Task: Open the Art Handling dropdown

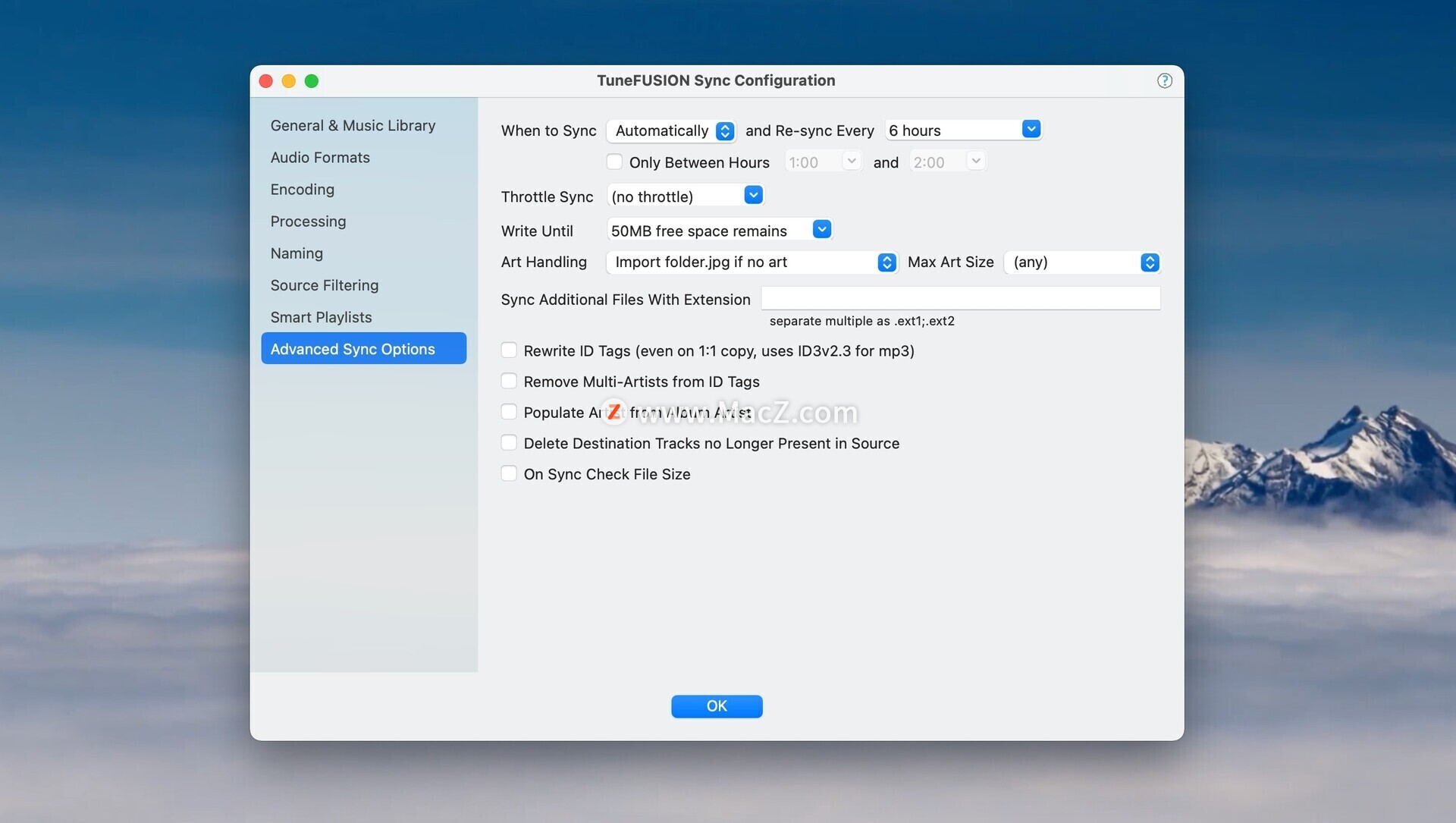Action: click(752, 262)
